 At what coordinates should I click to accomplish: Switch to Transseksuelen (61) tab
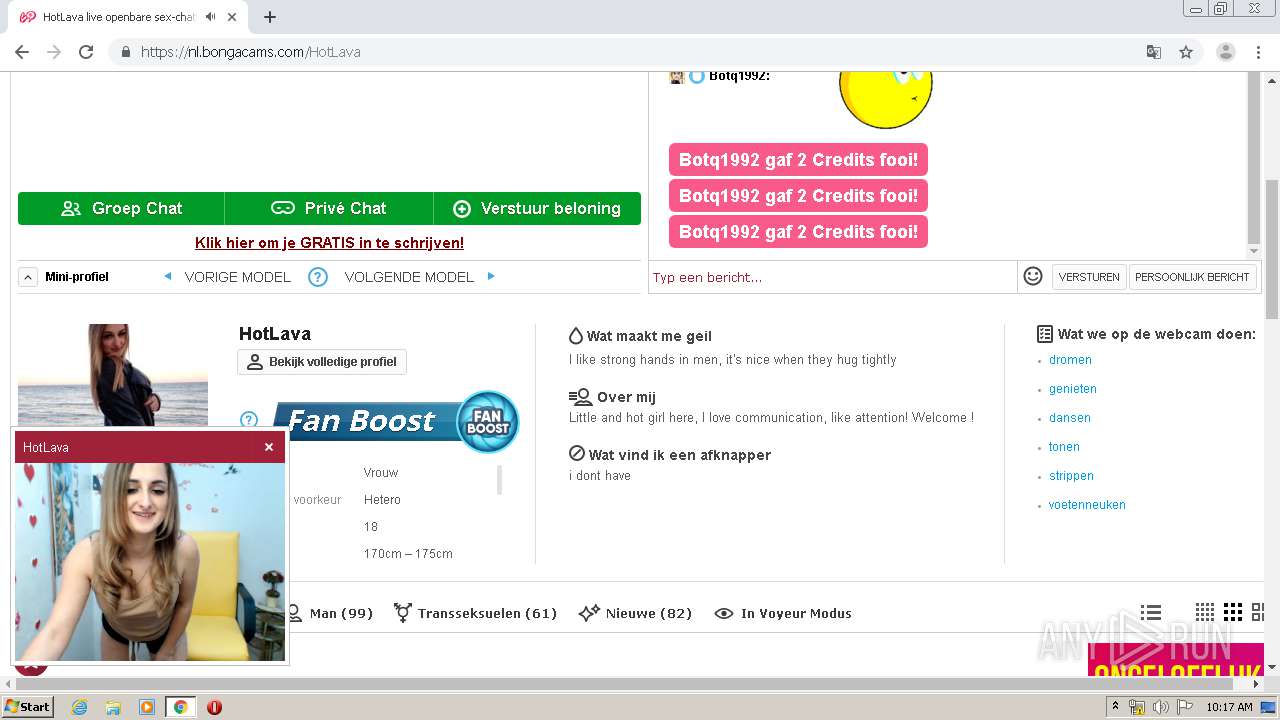point(475,613)
